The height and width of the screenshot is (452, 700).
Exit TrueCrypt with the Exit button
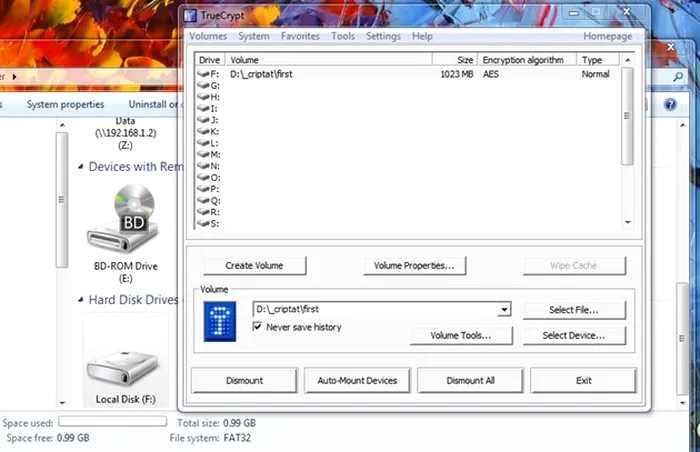tap(583, 381)
